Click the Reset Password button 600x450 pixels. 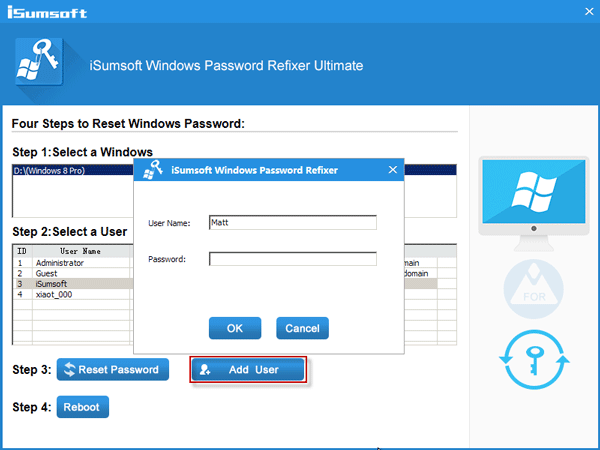coord(113,370)
